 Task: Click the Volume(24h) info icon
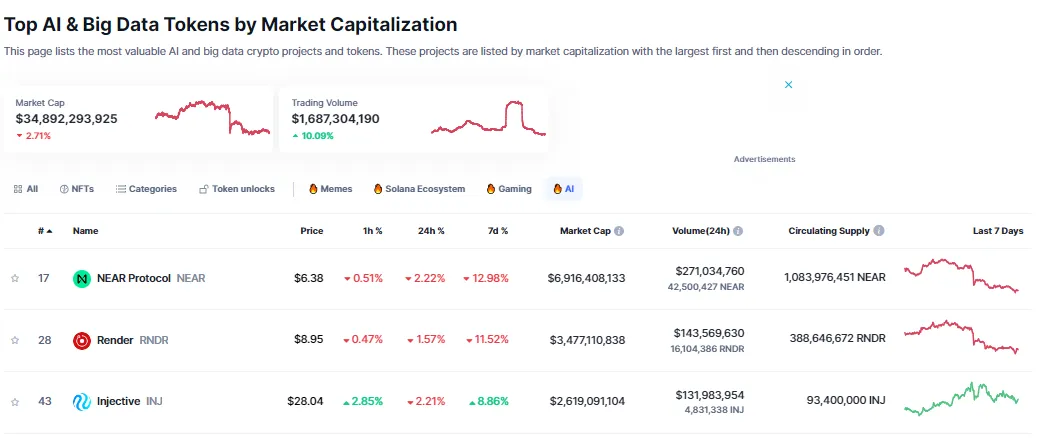(x=738, y=231)
